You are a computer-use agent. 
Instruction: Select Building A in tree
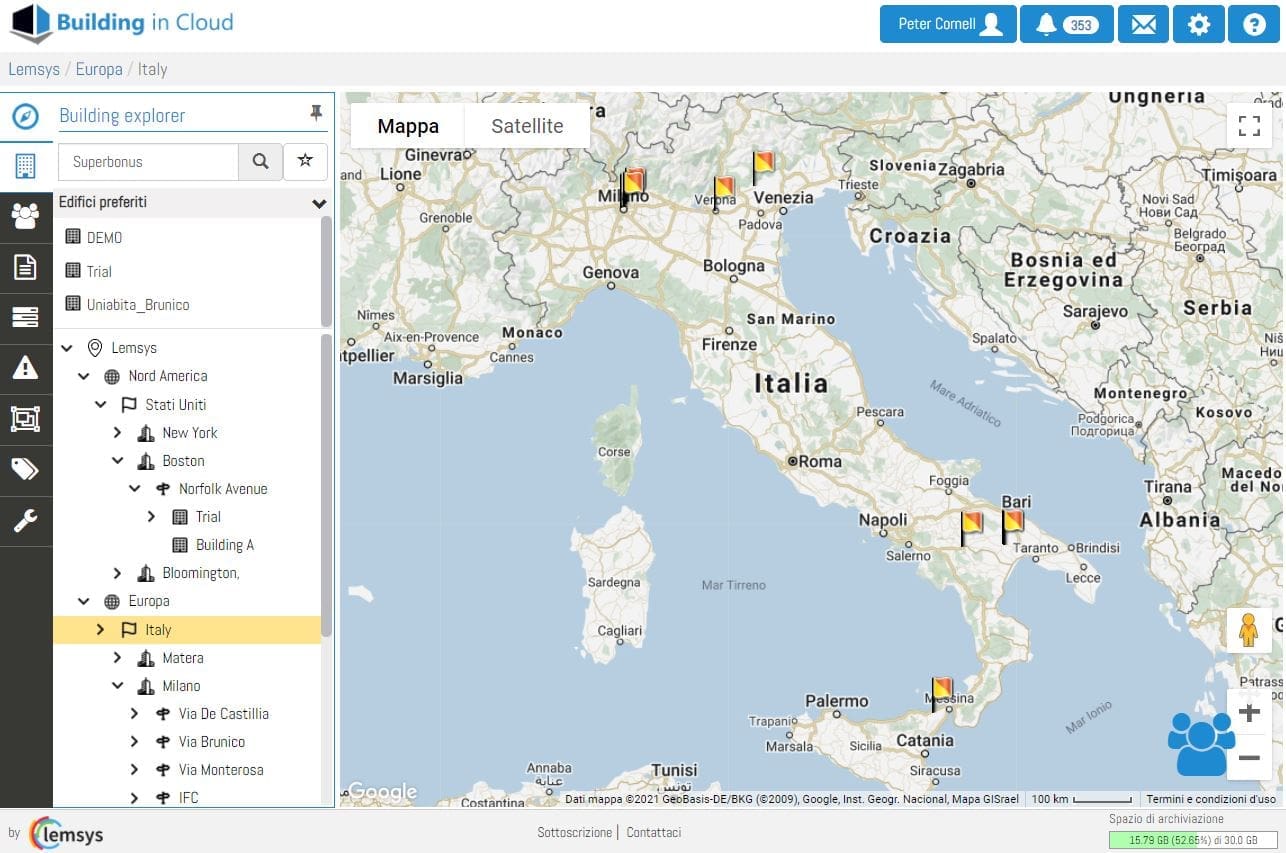(x=225, y=545)
